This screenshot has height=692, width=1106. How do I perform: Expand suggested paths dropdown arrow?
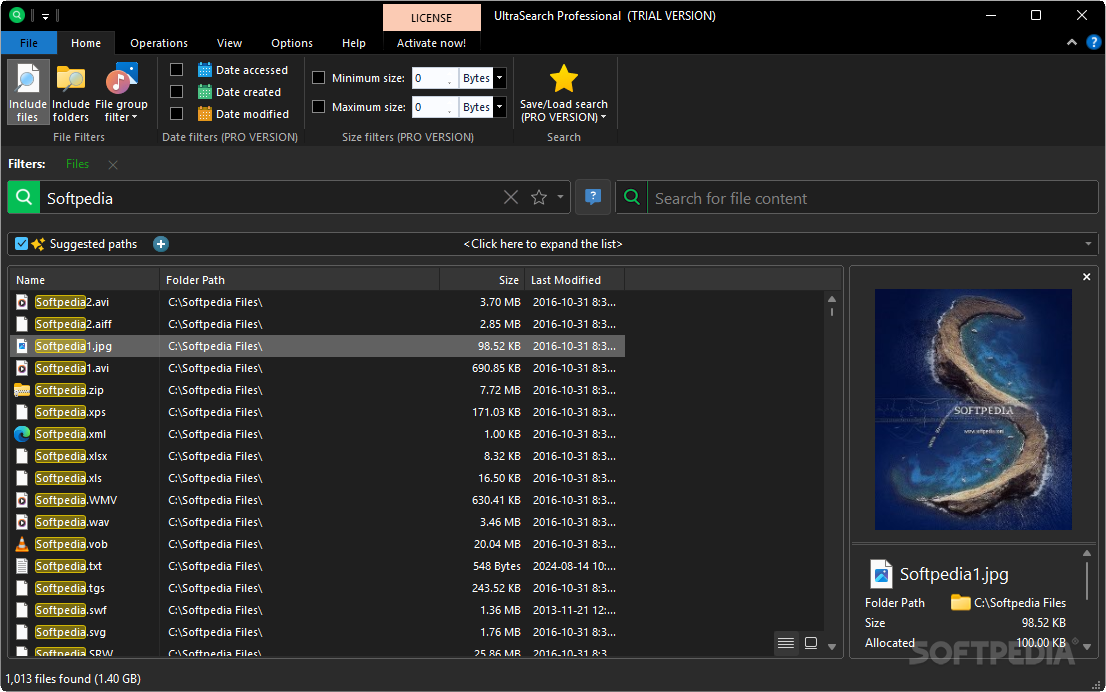(x=1088, y=244)
